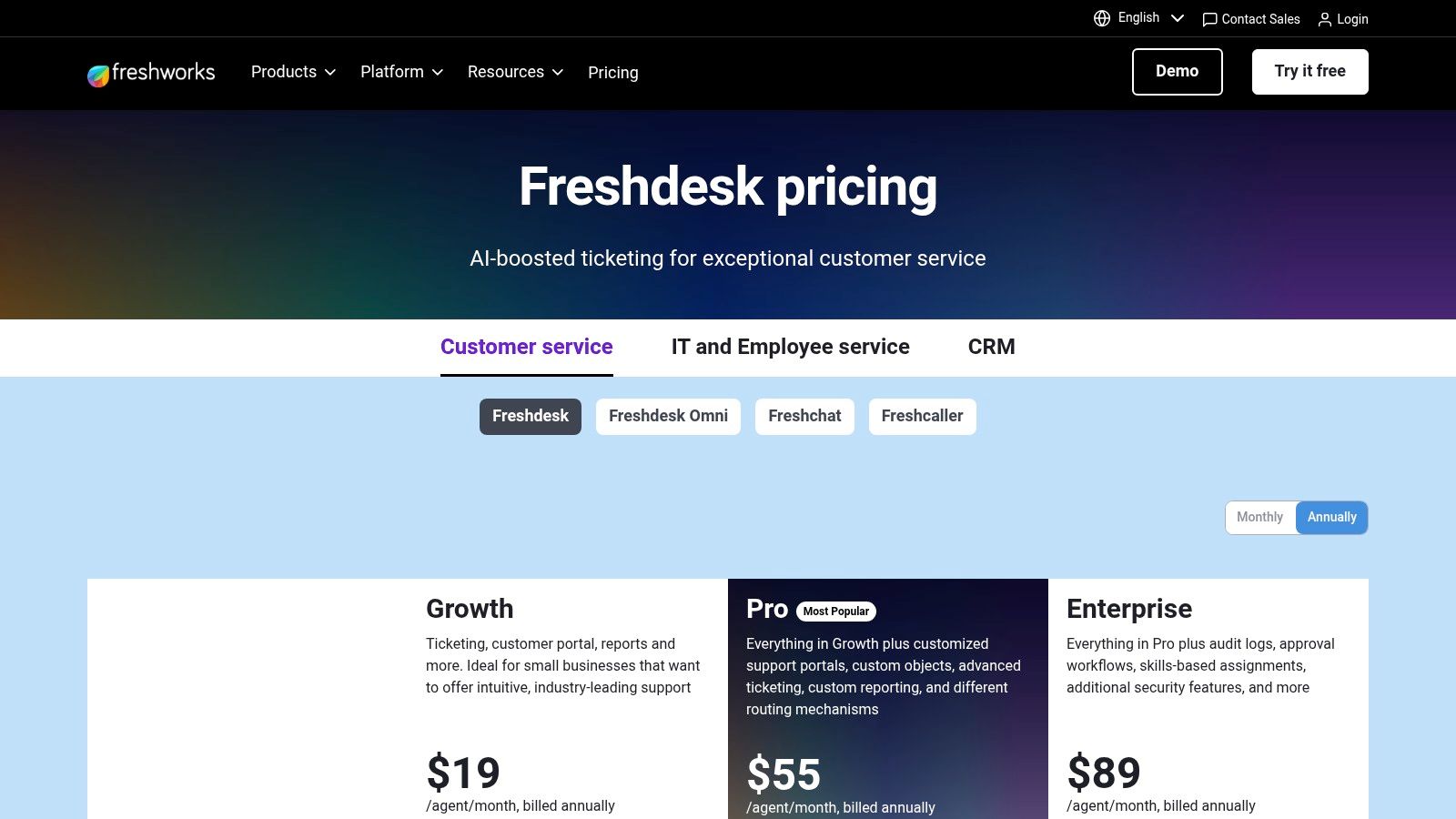Image resolution: width=1456 pixels, height=819 pixels.
Task: Open the English language selector
Action: pyautogui.click(x=1138, y=17)
